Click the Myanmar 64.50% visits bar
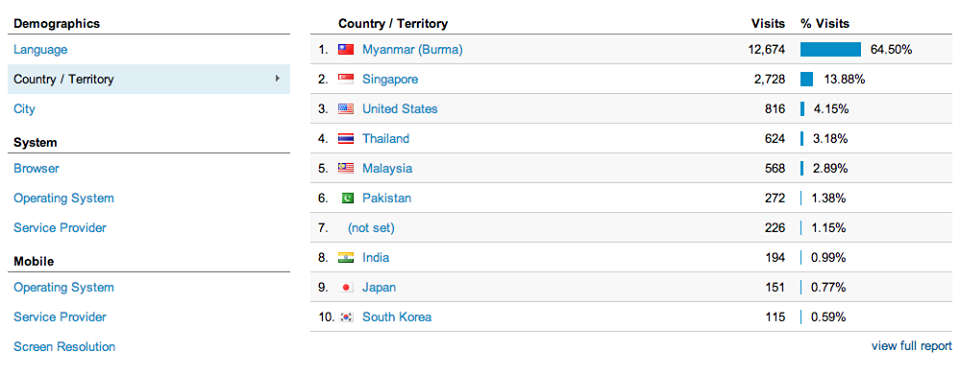Screen dimensions: 960x374 tap(830, 50)
